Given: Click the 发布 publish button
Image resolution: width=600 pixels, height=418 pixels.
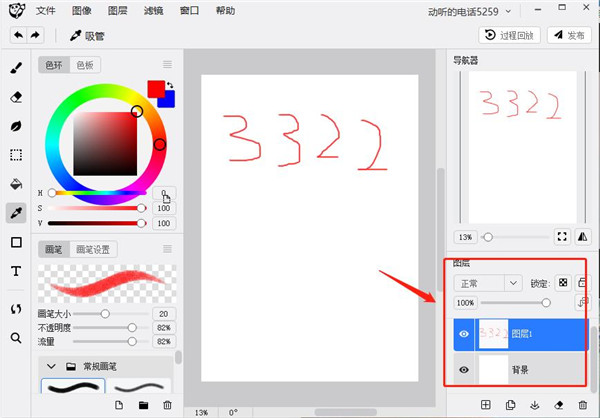Looking at the screenshot, I should [569, 35].
